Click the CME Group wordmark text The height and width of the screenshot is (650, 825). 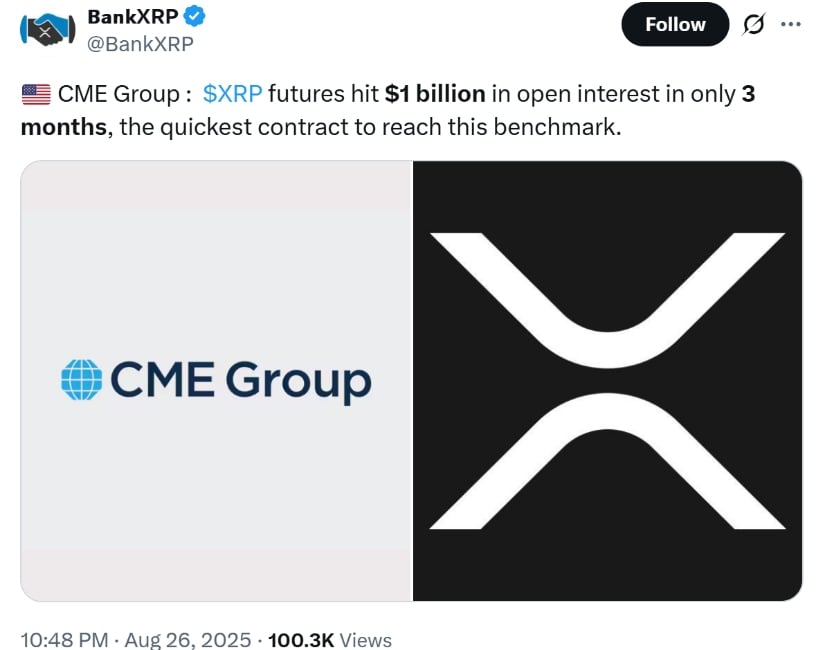[x=241, y=381]
